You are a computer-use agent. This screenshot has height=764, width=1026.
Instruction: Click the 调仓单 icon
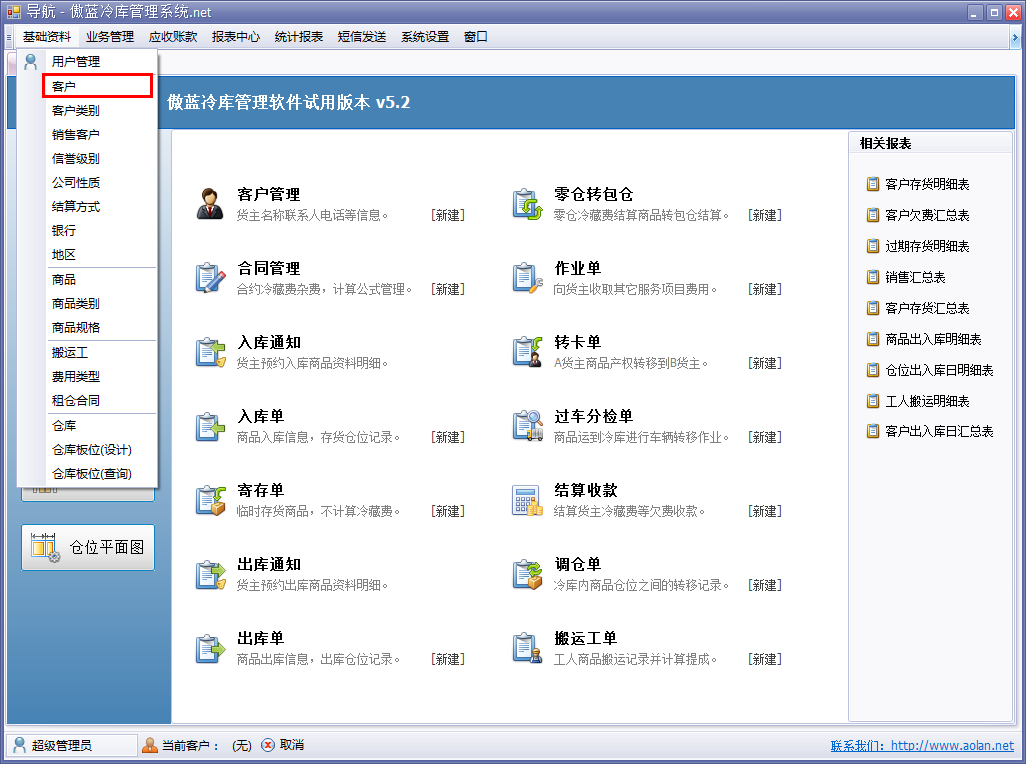[x=527, y=573]
